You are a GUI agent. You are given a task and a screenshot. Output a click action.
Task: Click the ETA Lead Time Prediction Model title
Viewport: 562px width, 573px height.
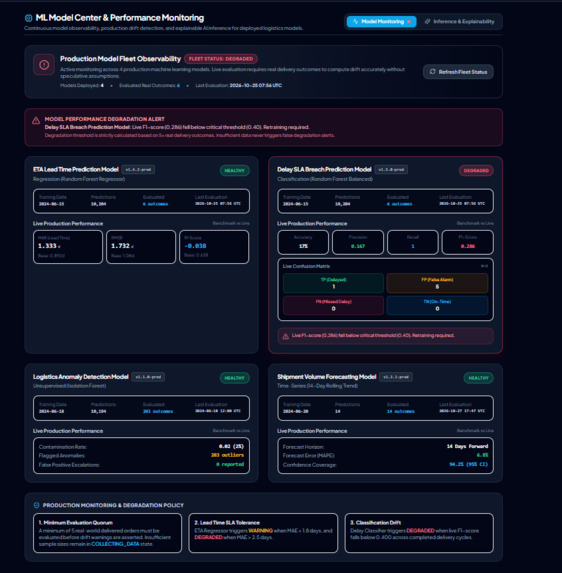(x=76, y=169)
